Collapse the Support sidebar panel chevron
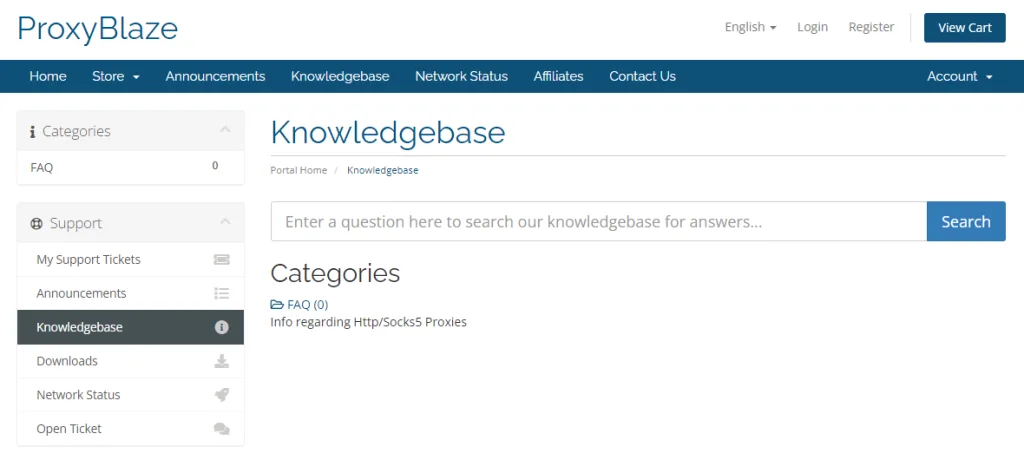 tap(225, 222)
